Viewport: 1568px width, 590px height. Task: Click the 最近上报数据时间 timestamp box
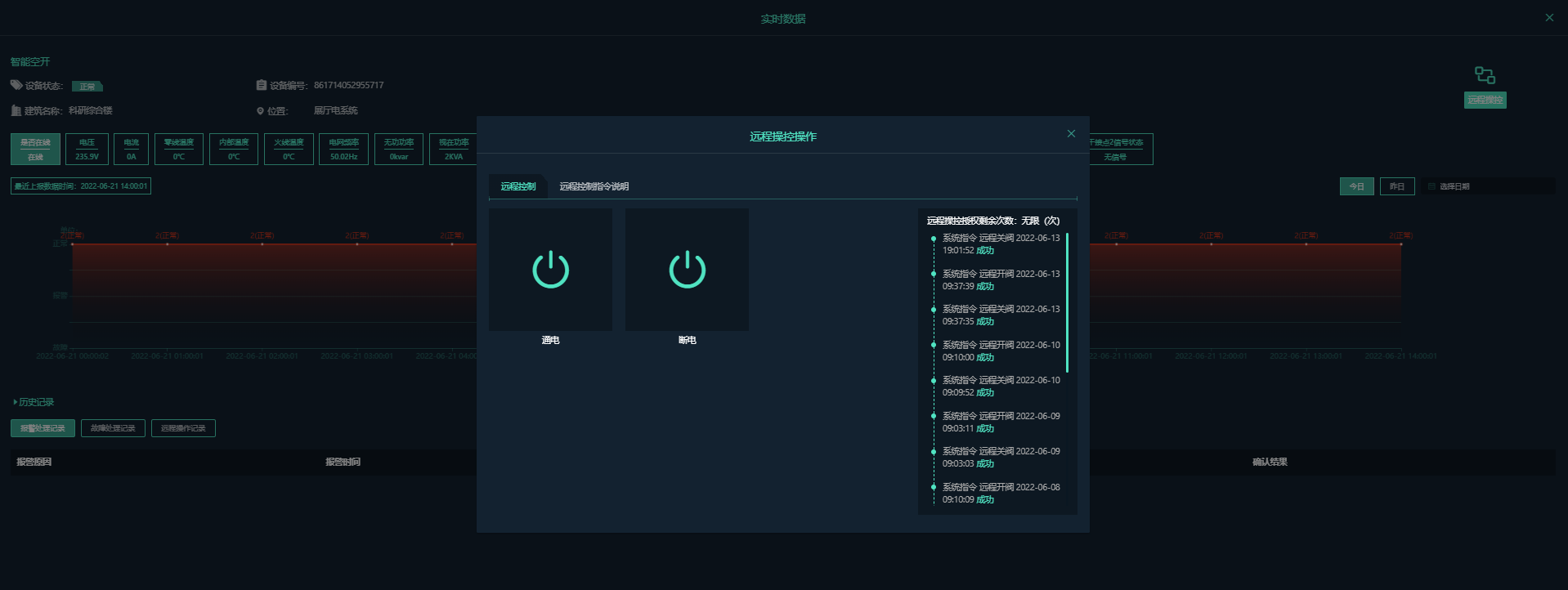81,186
